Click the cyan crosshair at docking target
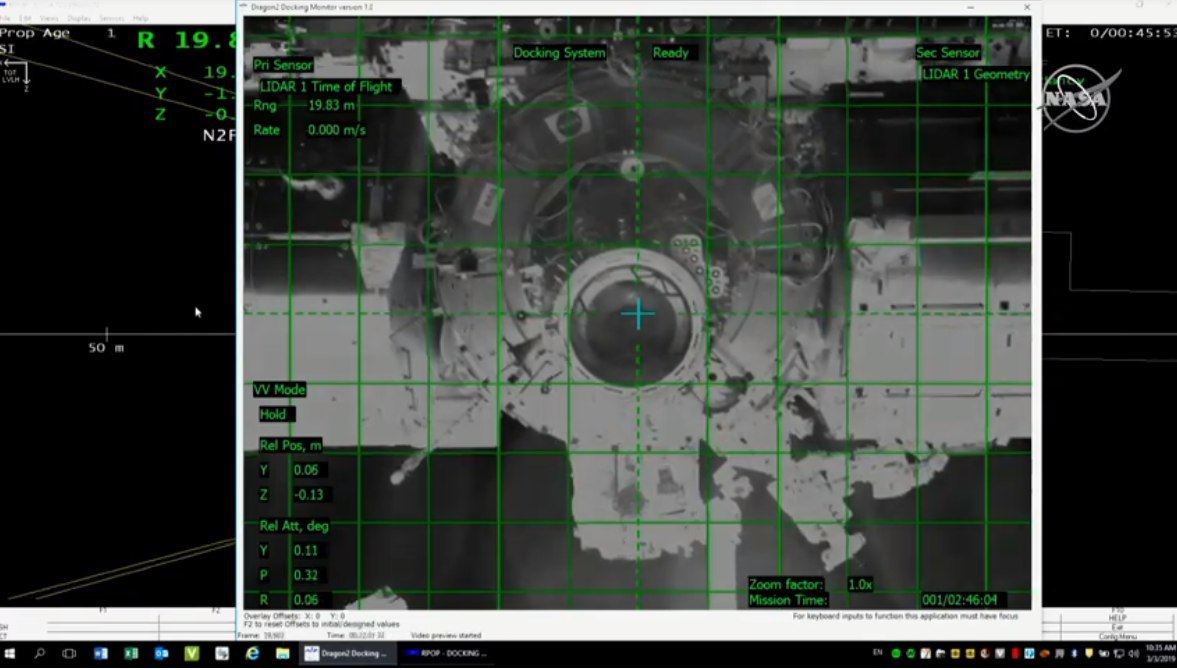1177x670 pixels. [638, 314]
